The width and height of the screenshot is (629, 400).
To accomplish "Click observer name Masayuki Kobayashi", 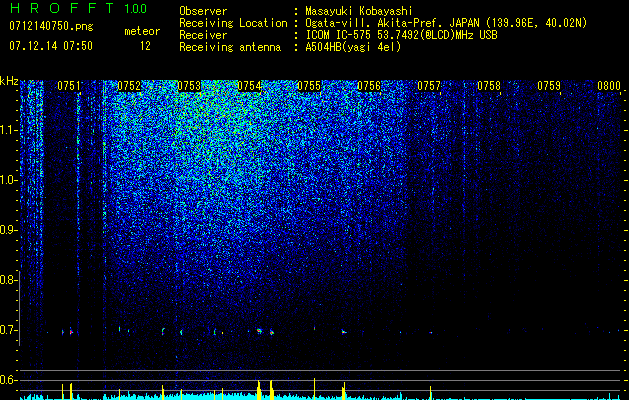I will 359,11.
